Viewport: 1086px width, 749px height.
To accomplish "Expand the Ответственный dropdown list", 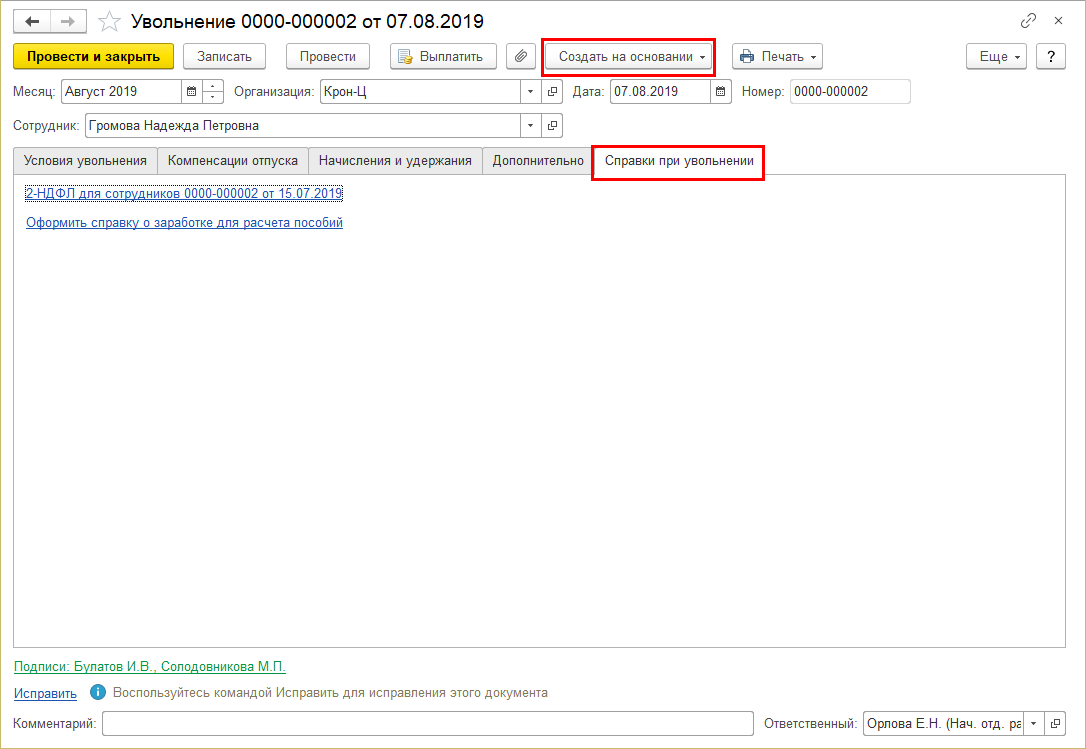I will (x=1033, y=723).
